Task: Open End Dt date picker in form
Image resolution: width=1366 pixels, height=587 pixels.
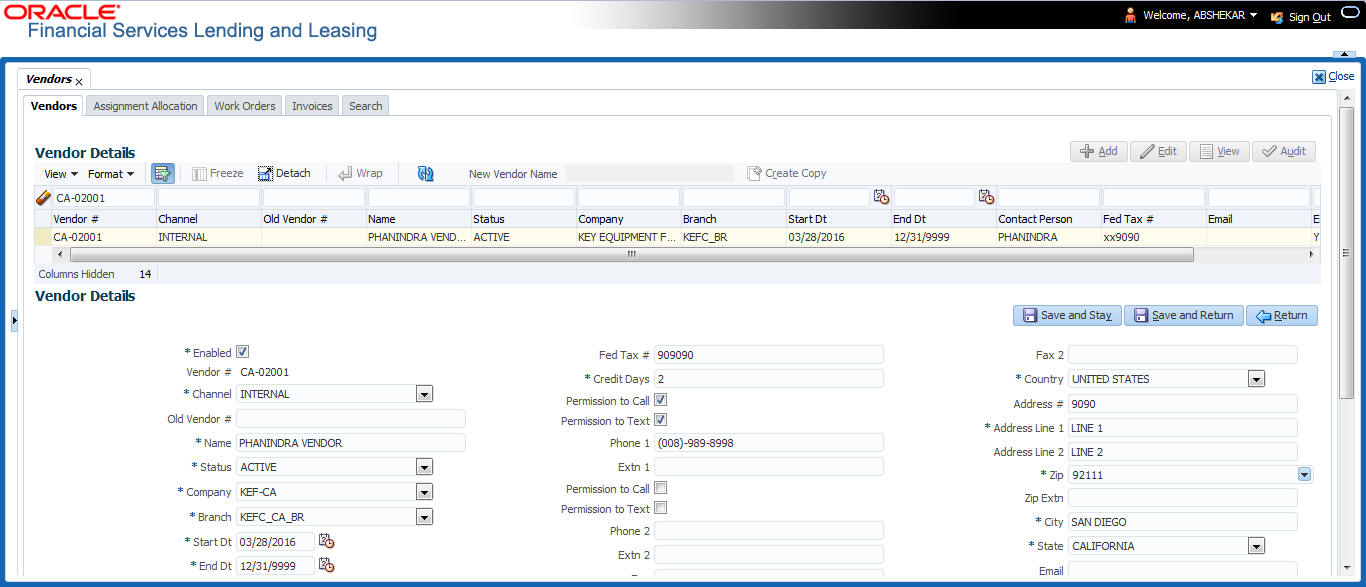Action: tap(326, 565)
